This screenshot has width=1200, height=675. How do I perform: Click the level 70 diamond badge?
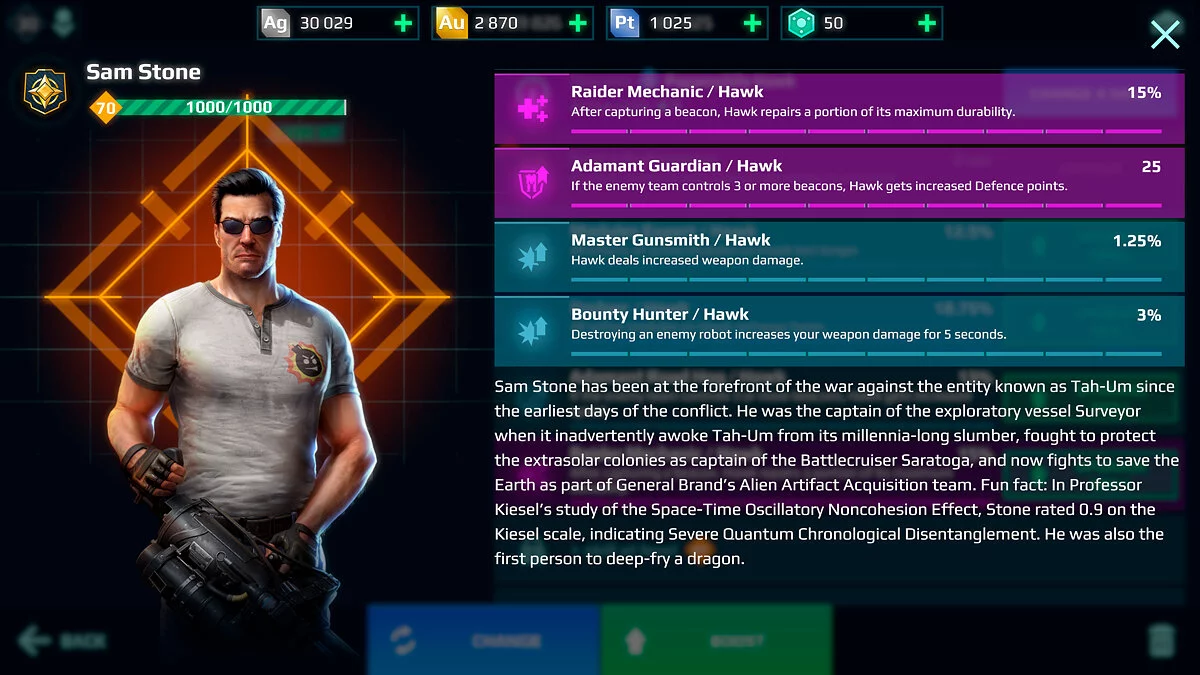104,107
